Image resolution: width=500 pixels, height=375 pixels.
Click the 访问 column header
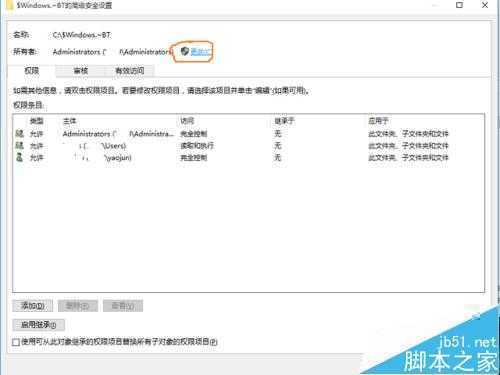click(187, 121)
